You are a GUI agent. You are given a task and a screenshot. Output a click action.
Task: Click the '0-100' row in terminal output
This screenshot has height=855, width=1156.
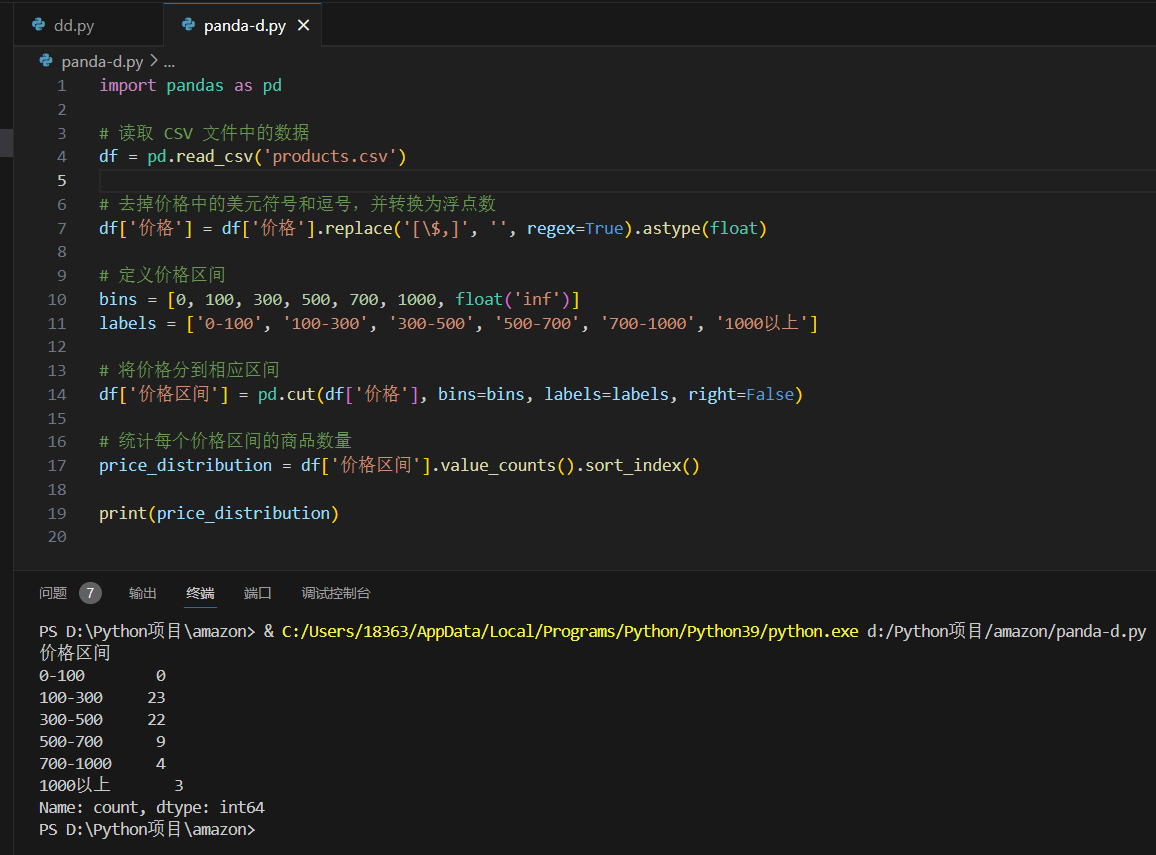102,675
